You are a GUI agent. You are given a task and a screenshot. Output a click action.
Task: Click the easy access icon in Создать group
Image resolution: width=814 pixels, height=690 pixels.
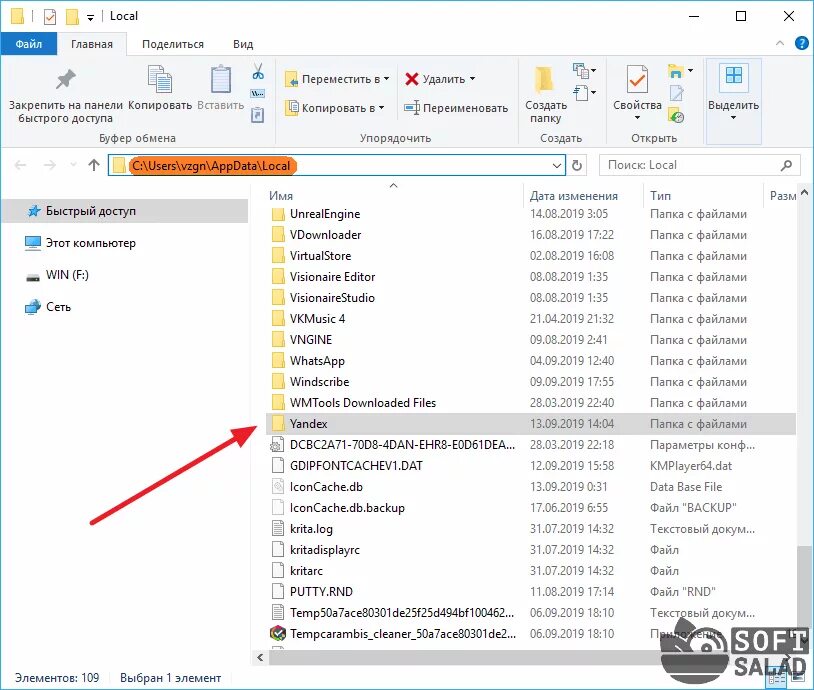[x=581, y=93]
